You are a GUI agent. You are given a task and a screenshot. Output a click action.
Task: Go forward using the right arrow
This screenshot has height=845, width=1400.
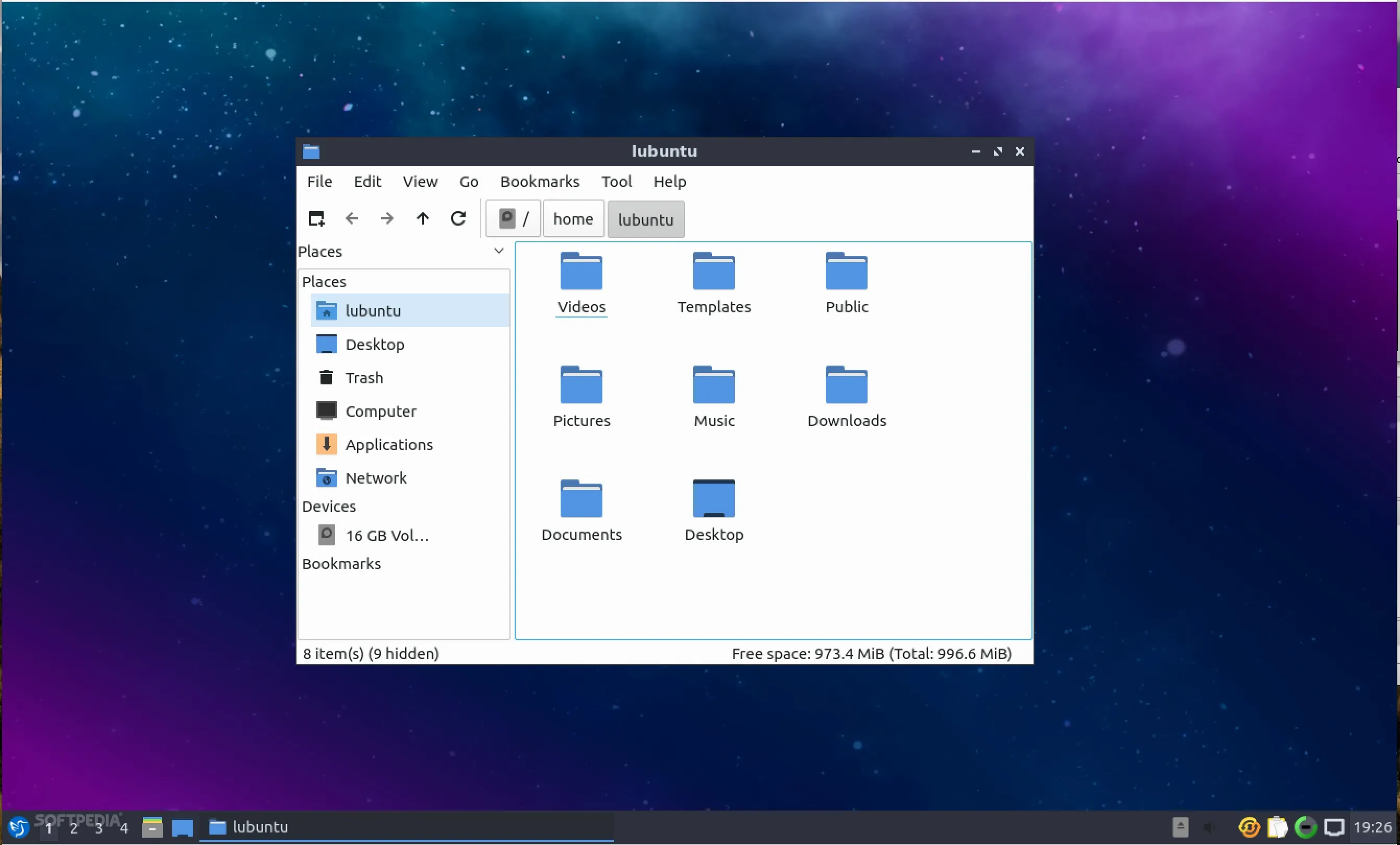(387, 218)
